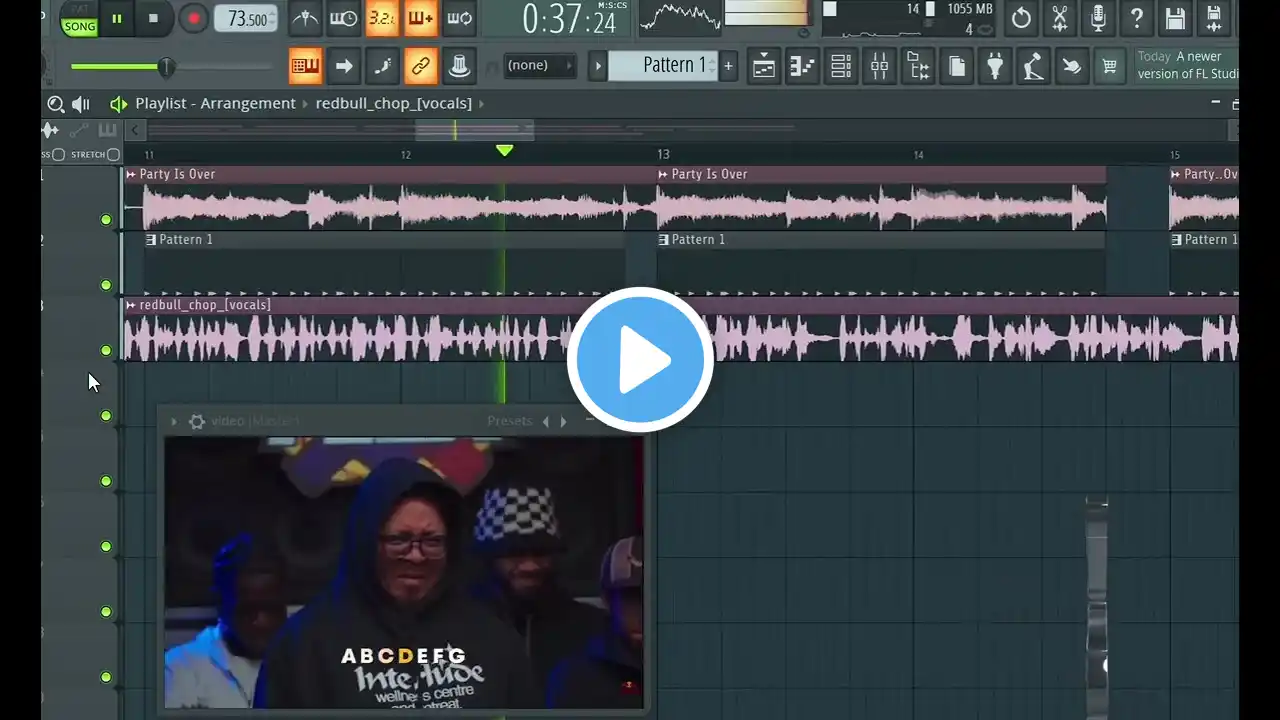This screenshot has width=1280, height=720.
Task: Select the waveform icon below the playlist header
Action: coord(50,130)
